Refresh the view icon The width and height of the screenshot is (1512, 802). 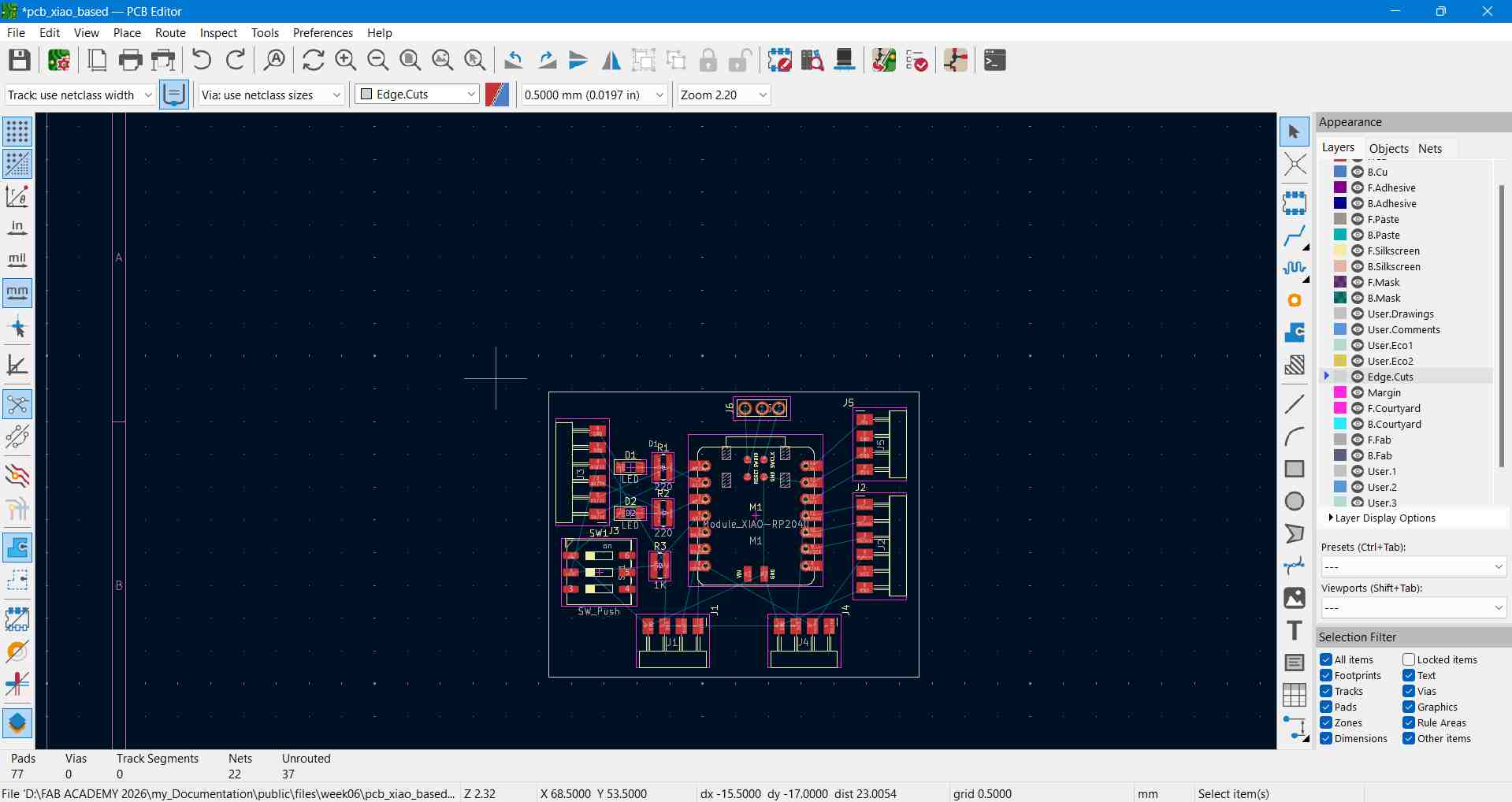(x=313, y=60)
